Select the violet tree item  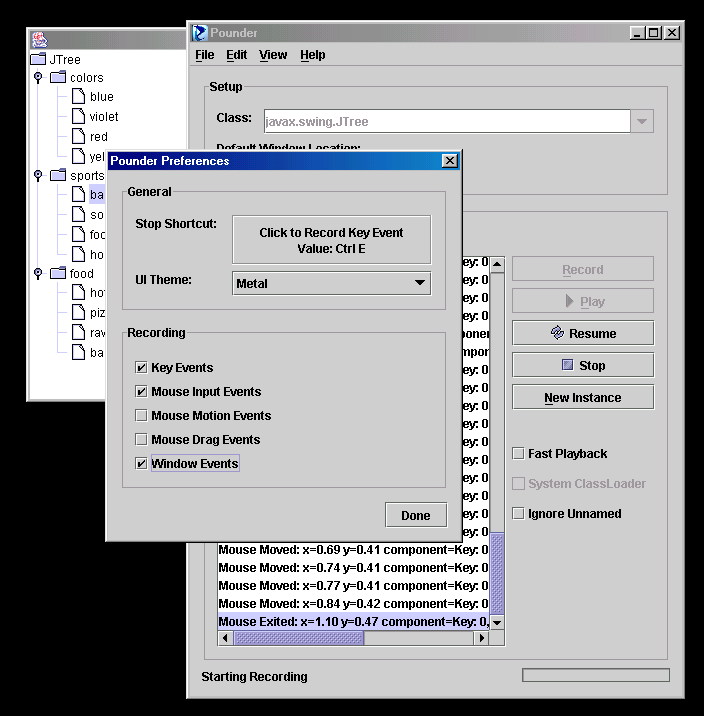coord(104,116)
